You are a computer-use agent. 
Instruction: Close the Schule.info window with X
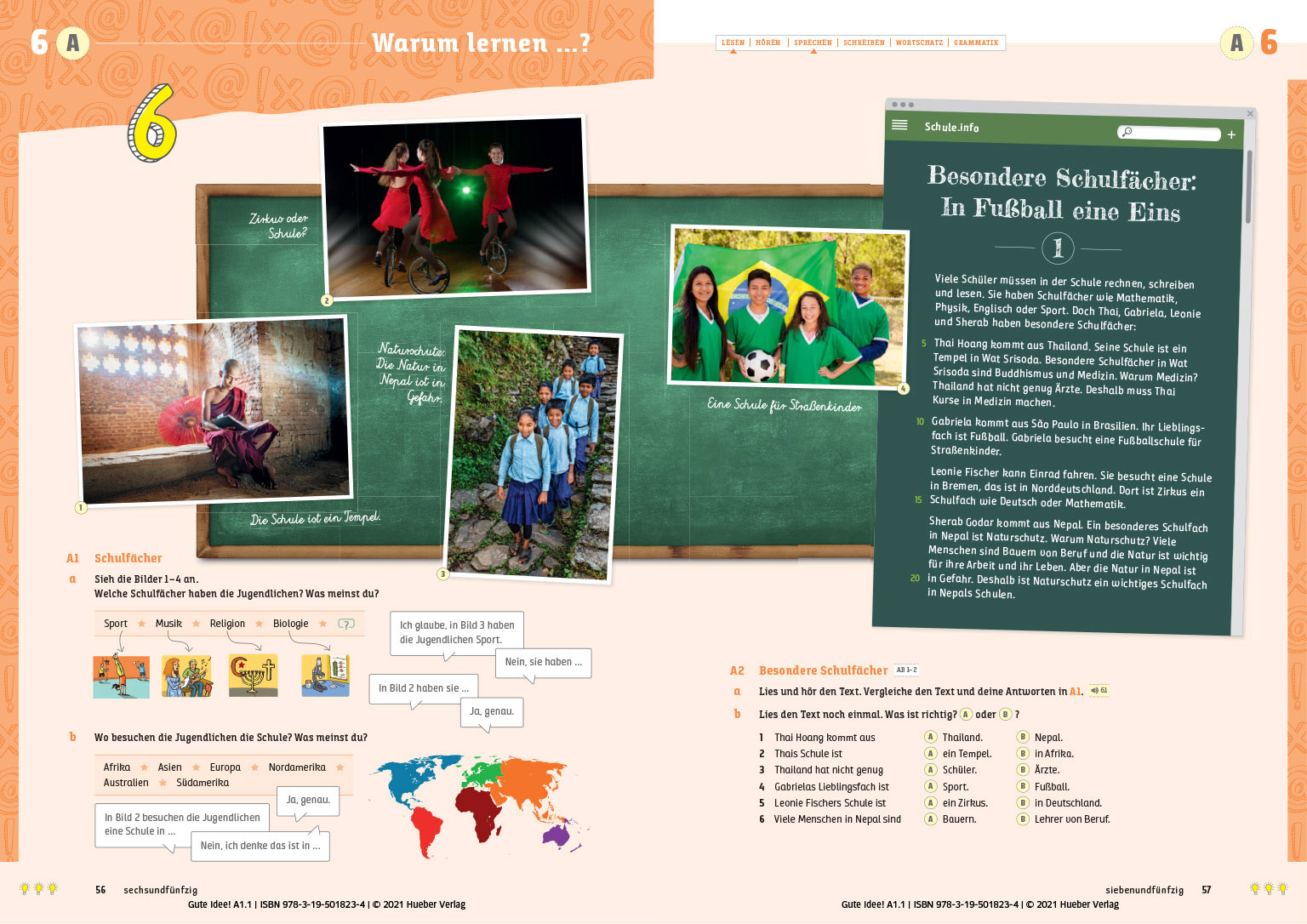pos(1250,113)
